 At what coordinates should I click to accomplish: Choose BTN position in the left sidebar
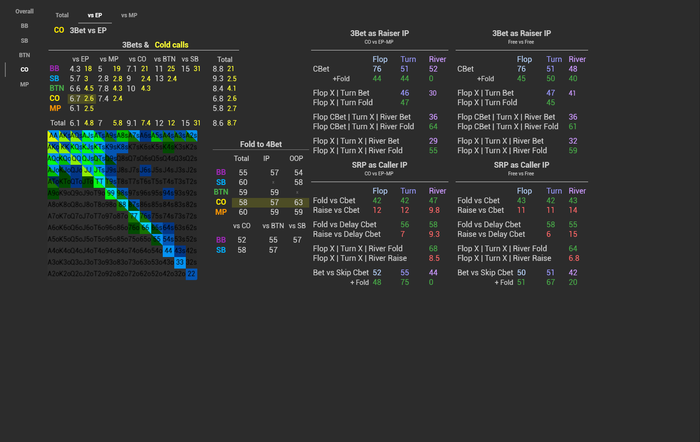[24, 55]
